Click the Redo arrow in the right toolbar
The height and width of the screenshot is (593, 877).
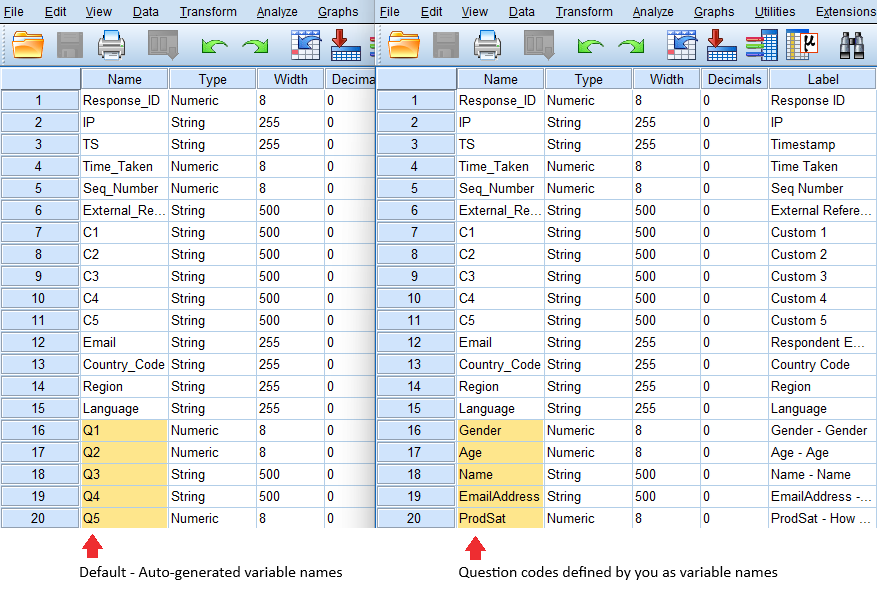630,46
